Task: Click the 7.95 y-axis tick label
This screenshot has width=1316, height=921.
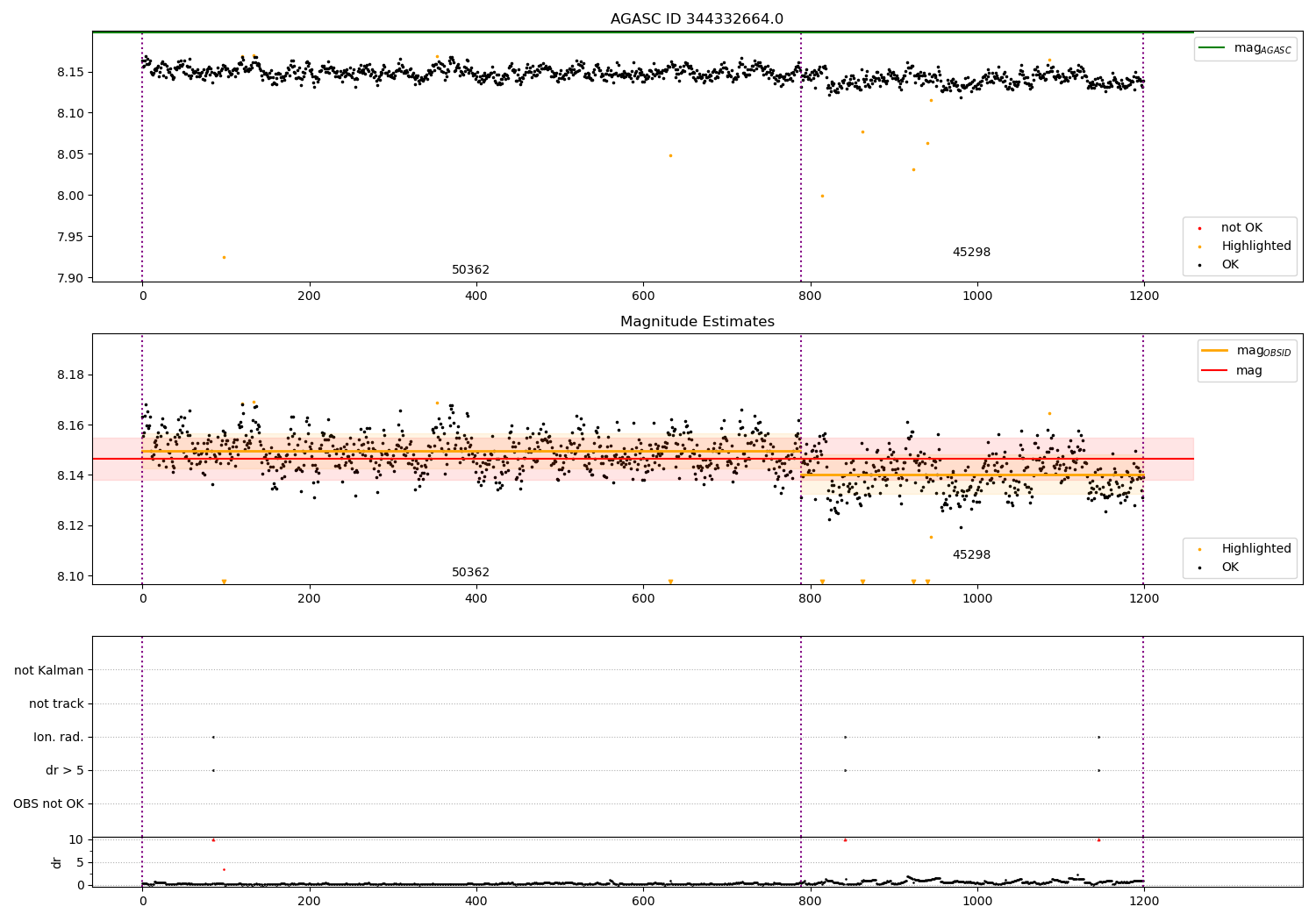Action: point(69,237)
